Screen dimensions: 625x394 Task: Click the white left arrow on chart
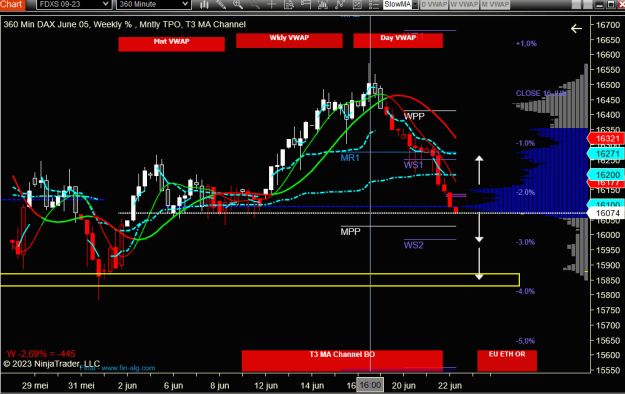tap(576, 28)
